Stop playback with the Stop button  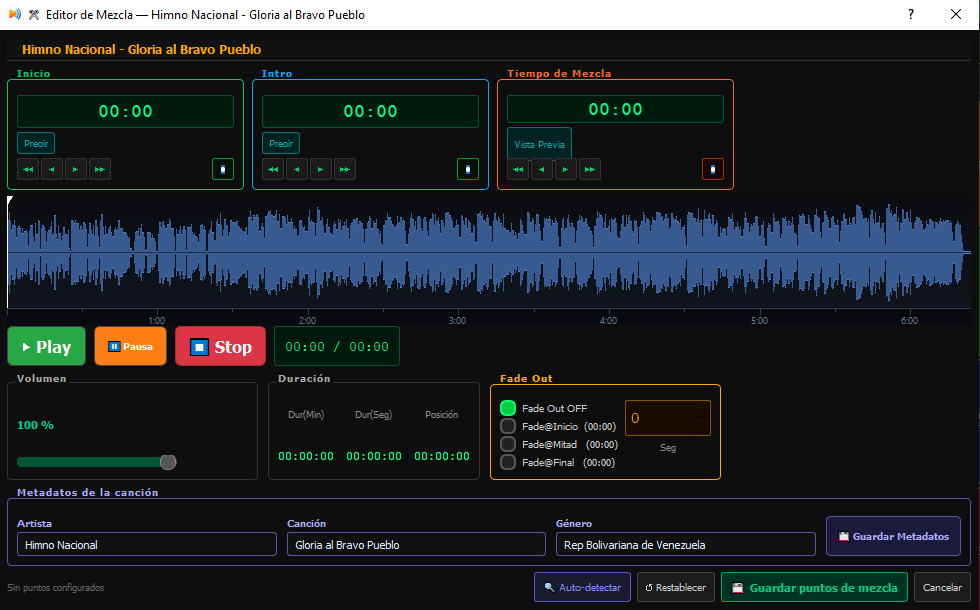(x=221, y=346)
